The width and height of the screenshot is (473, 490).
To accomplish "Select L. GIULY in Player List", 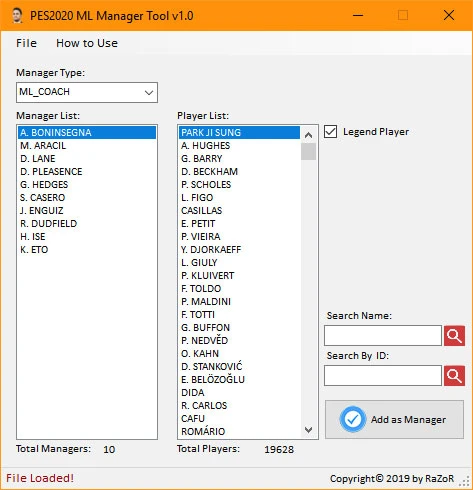I will [240, 262].
